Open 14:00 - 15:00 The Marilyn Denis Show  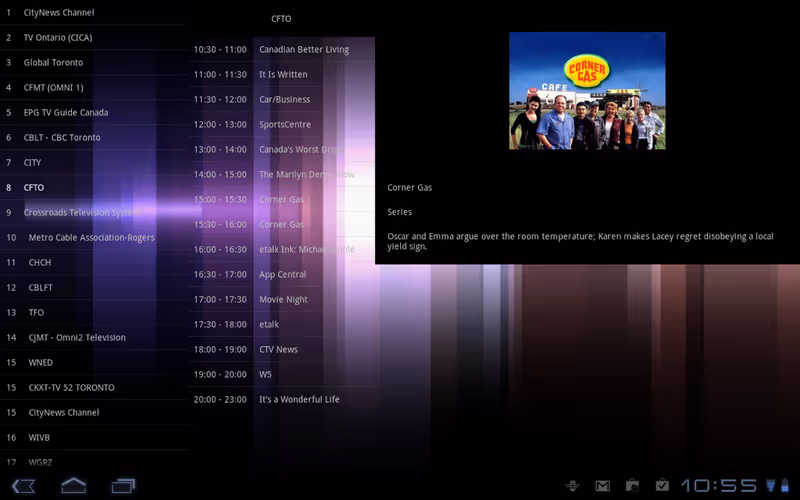point(281,174)
